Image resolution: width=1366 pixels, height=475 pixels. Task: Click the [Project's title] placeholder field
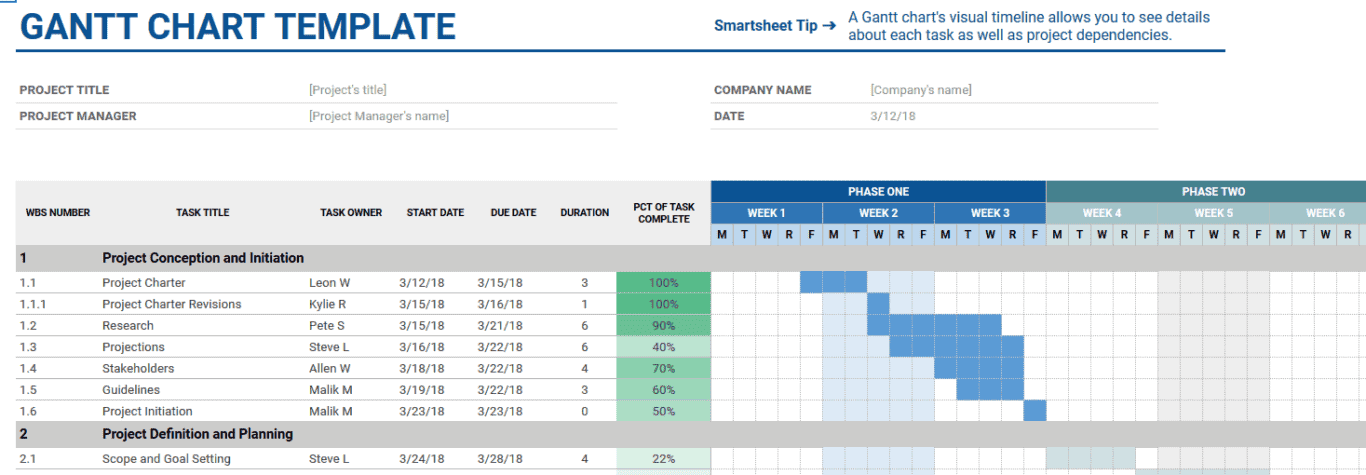(348, 90)
